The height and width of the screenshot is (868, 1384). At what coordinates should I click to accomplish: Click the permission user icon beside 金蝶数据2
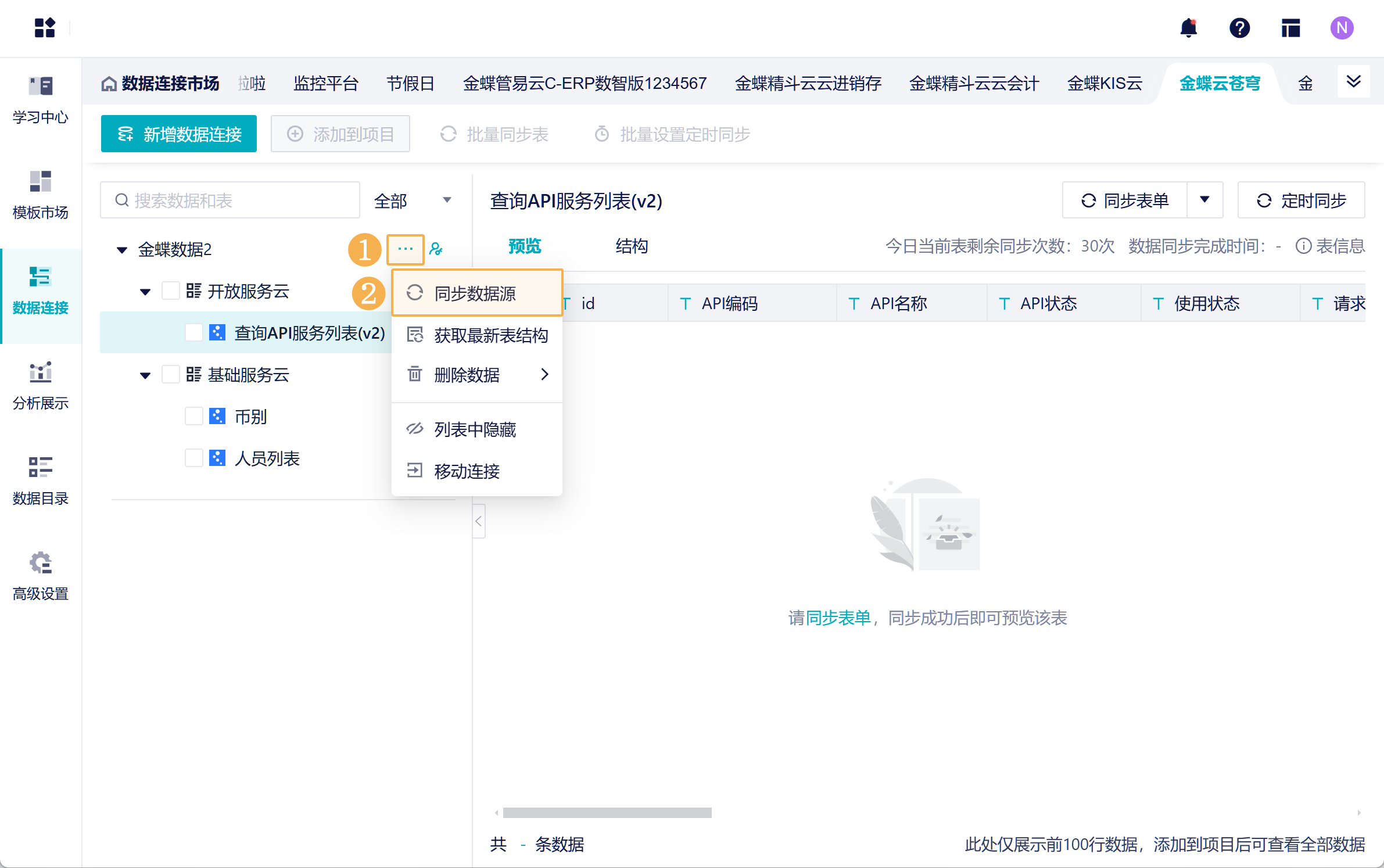click(436, 249)
